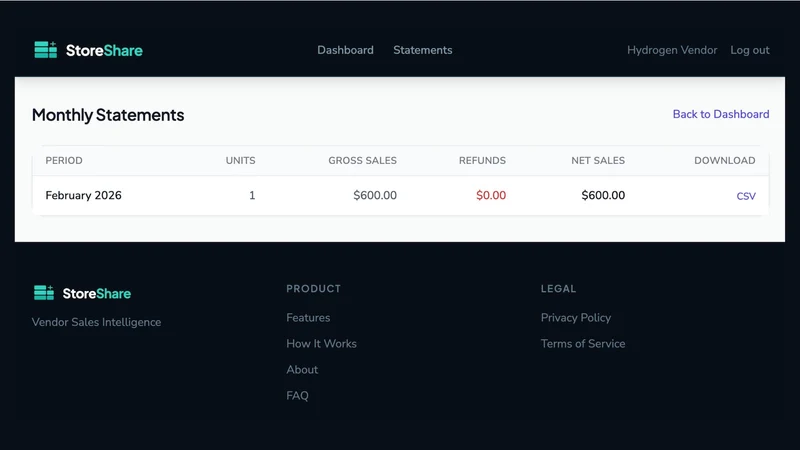
Task: Open the Features footer link
Action: [308, 317]
